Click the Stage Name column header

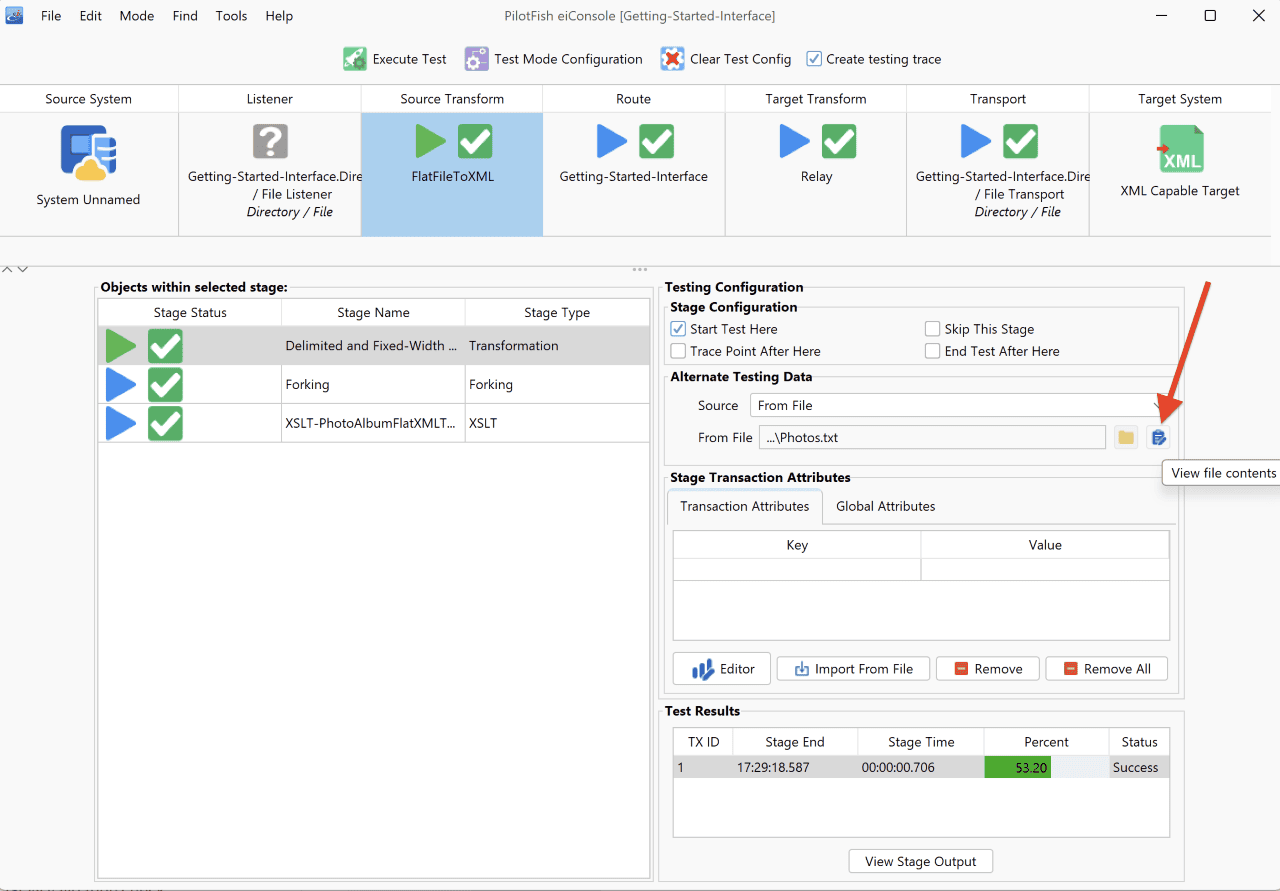pyautogui.click(x=373, y=313)
